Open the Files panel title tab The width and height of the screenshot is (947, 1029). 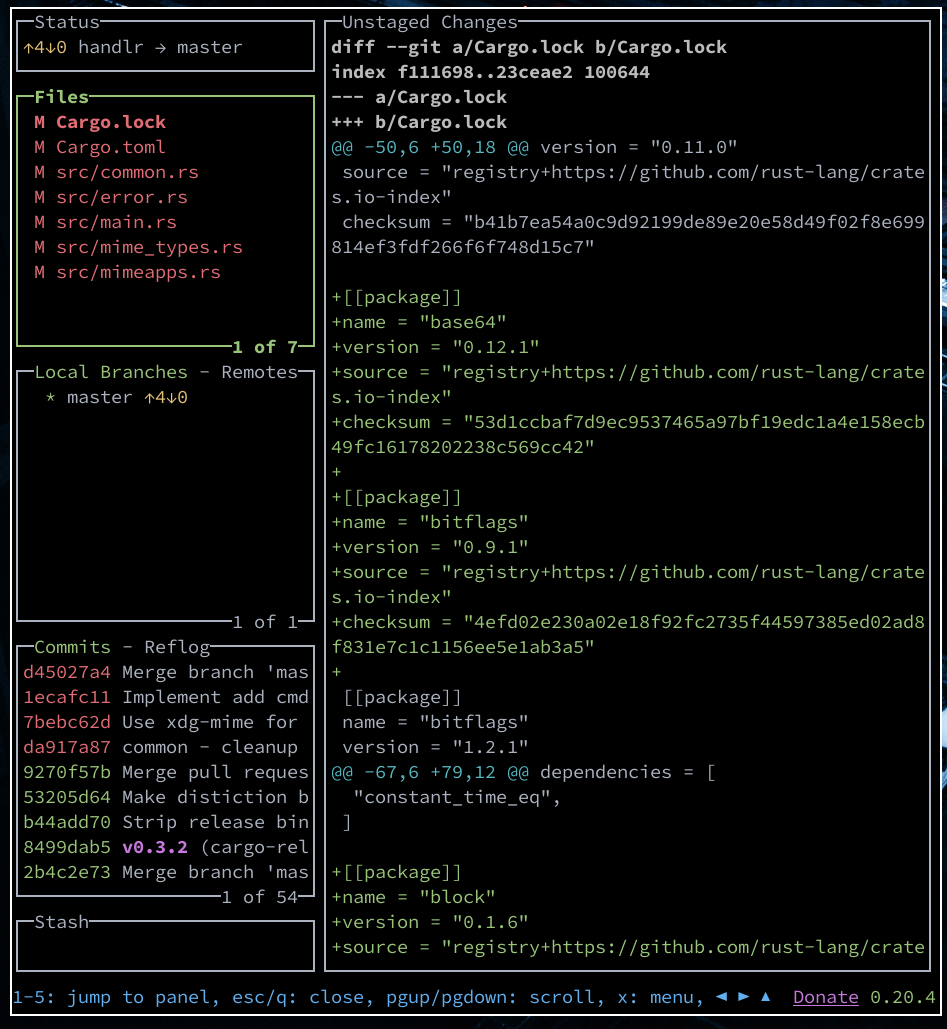62,97
